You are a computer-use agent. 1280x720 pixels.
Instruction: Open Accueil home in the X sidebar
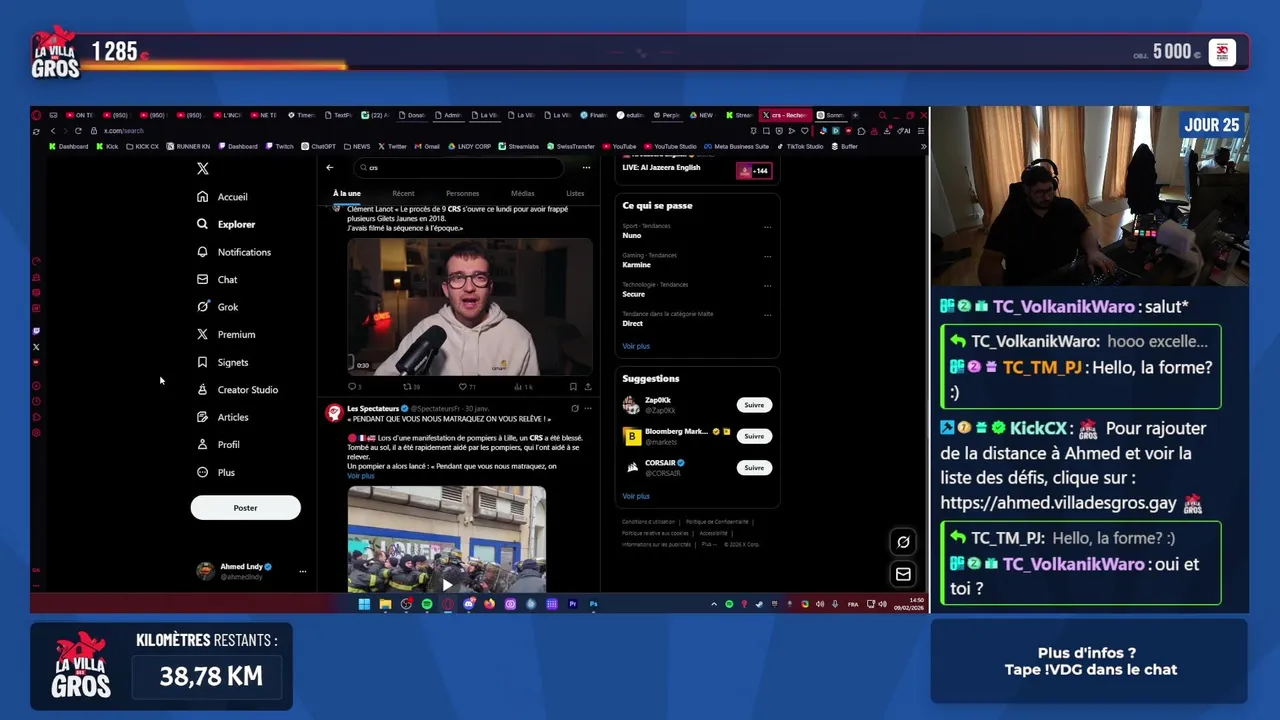tap(222, 197)
